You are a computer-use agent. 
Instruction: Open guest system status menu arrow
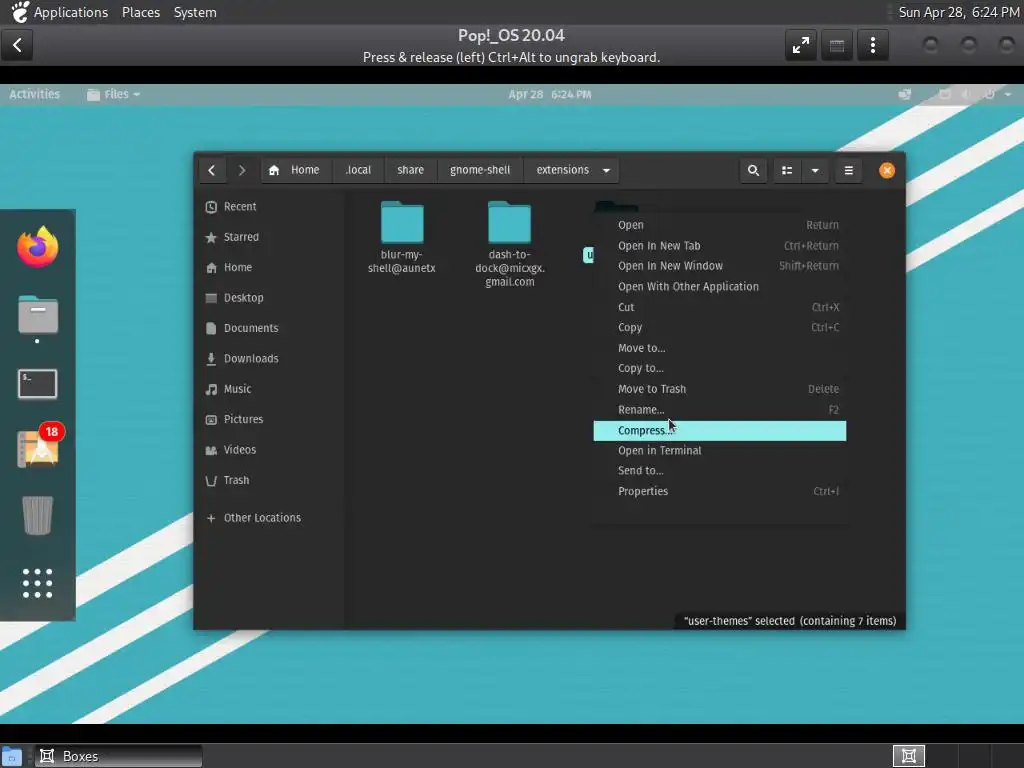click(x=1008, y=95)
